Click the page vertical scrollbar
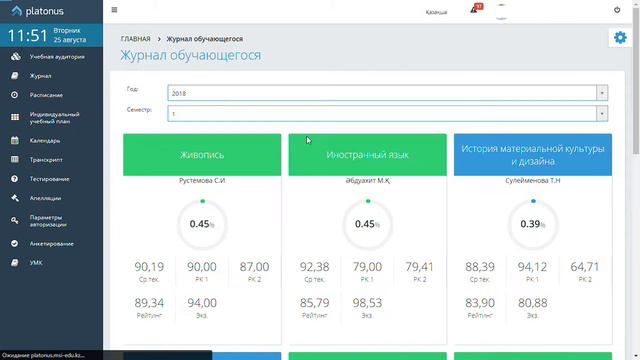Viewport: 640px width, 360px height. tap(636, 82)
